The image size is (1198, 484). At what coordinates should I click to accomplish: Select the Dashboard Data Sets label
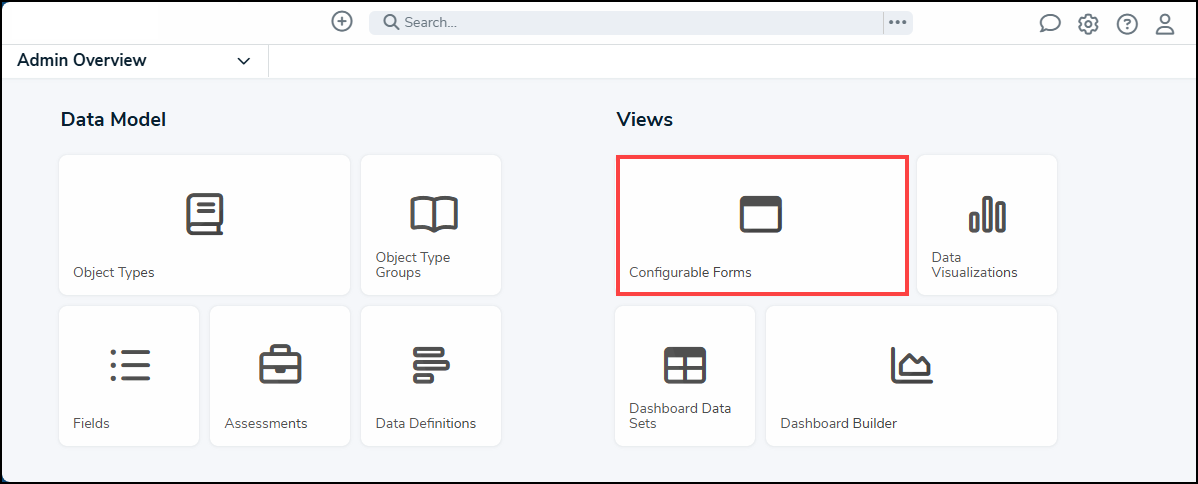pyautogui.click(x=680, y=415)
